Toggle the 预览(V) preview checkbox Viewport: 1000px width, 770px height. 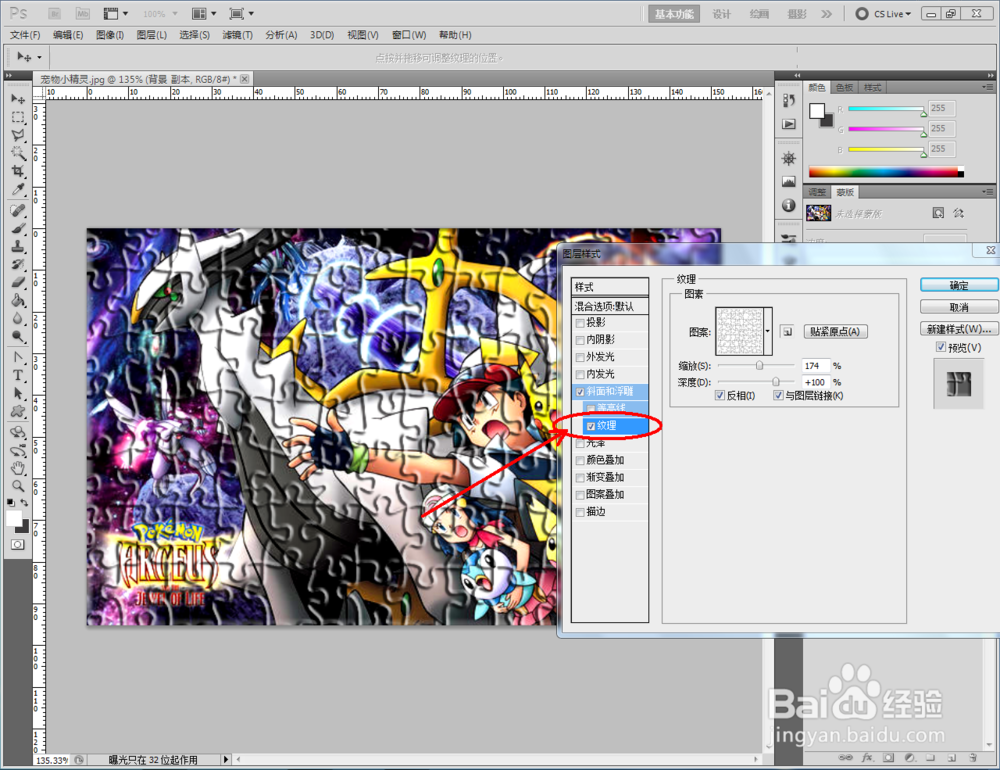[x=941, y=347]
